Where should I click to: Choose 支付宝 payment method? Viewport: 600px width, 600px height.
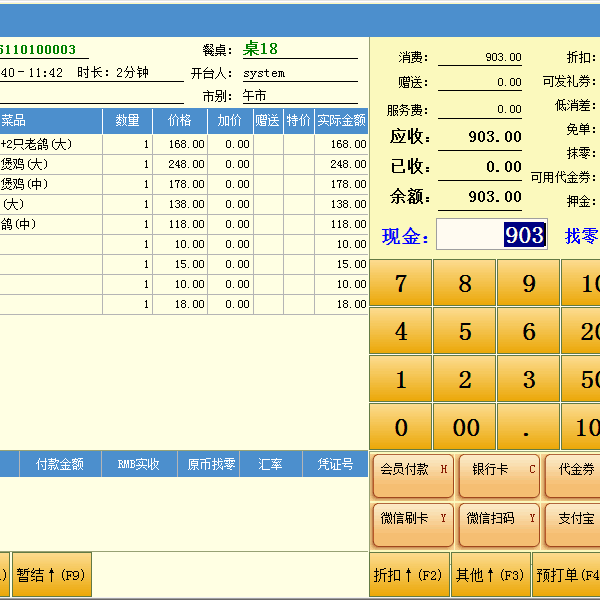[x=573, y=525]
